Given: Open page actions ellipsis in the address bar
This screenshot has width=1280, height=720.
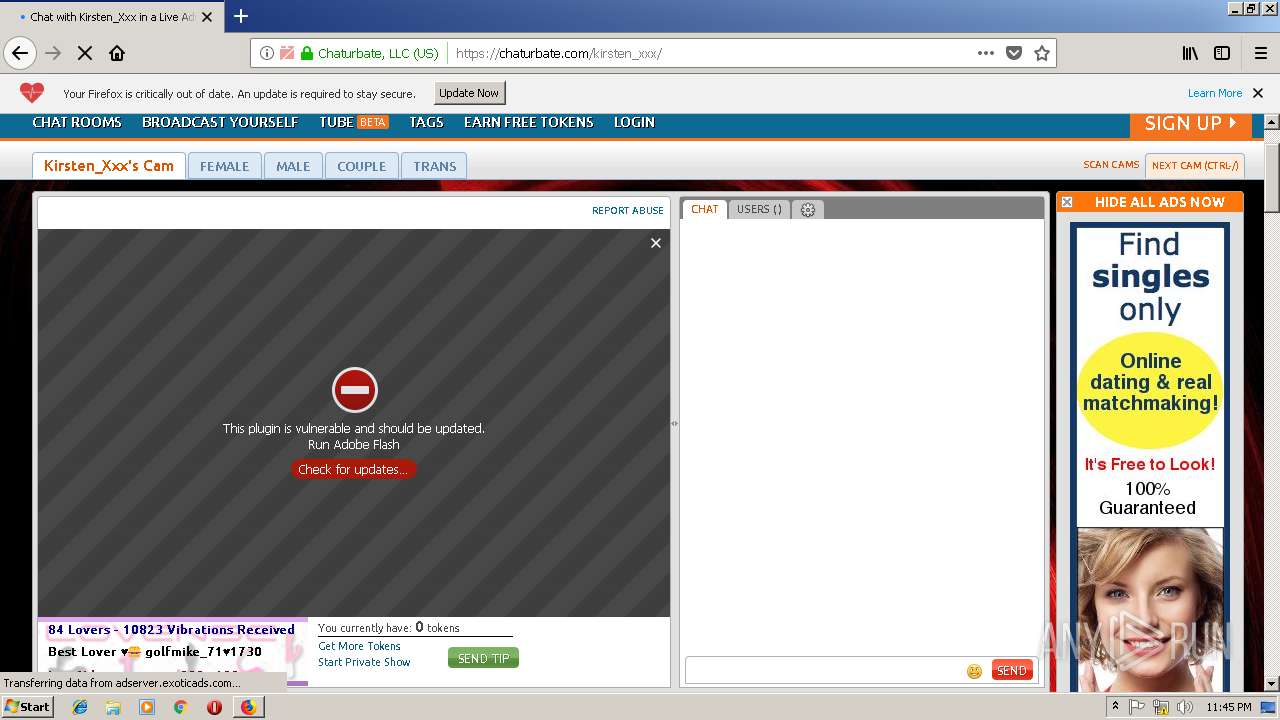Looking at the screenshot, I should 986,53.
